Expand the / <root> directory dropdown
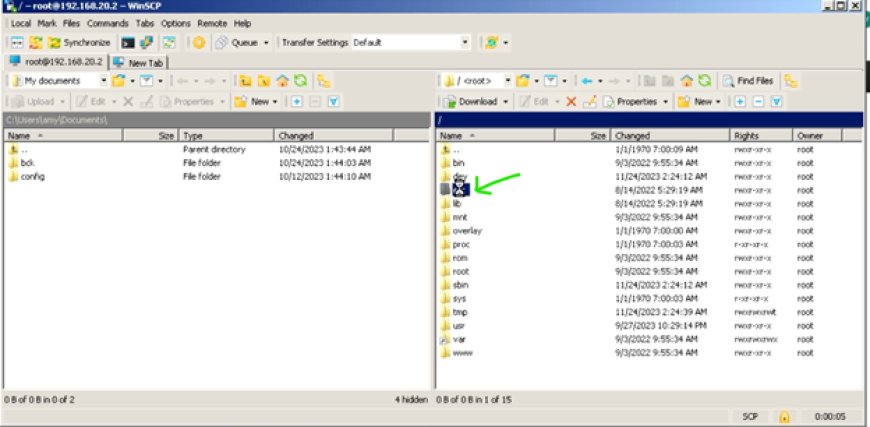The height and width of the screenshot is (427, 870). 508,81
